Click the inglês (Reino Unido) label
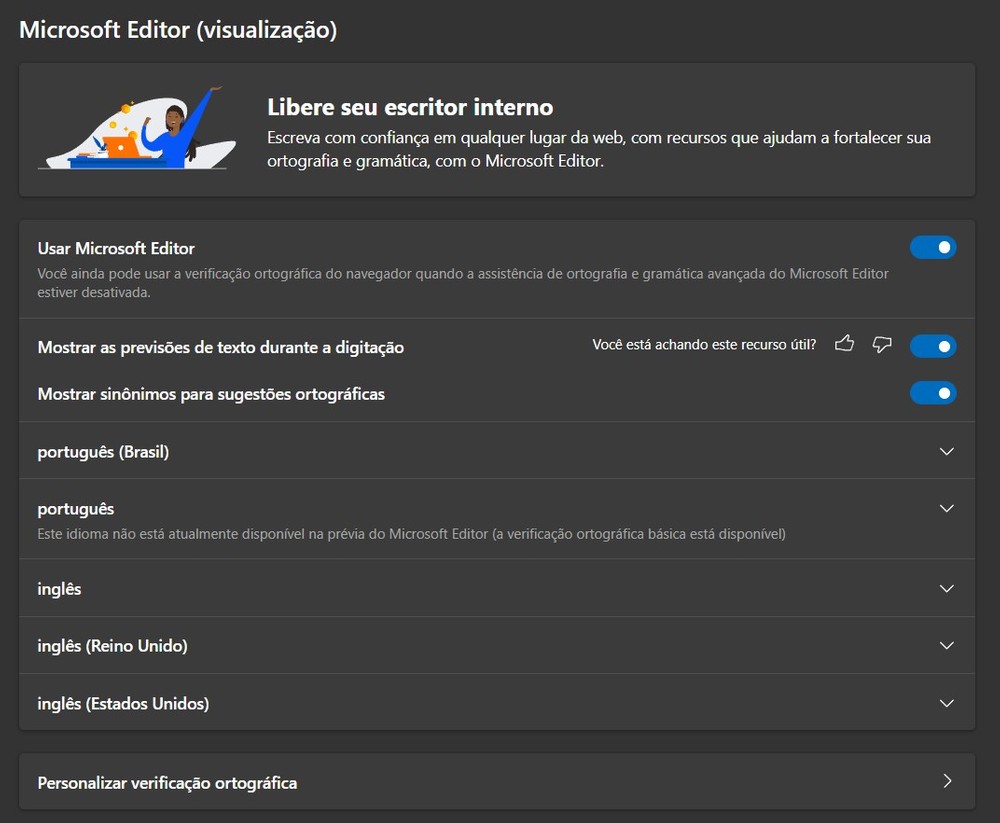Screen dimensions: 1000x823 pos(112,646)
